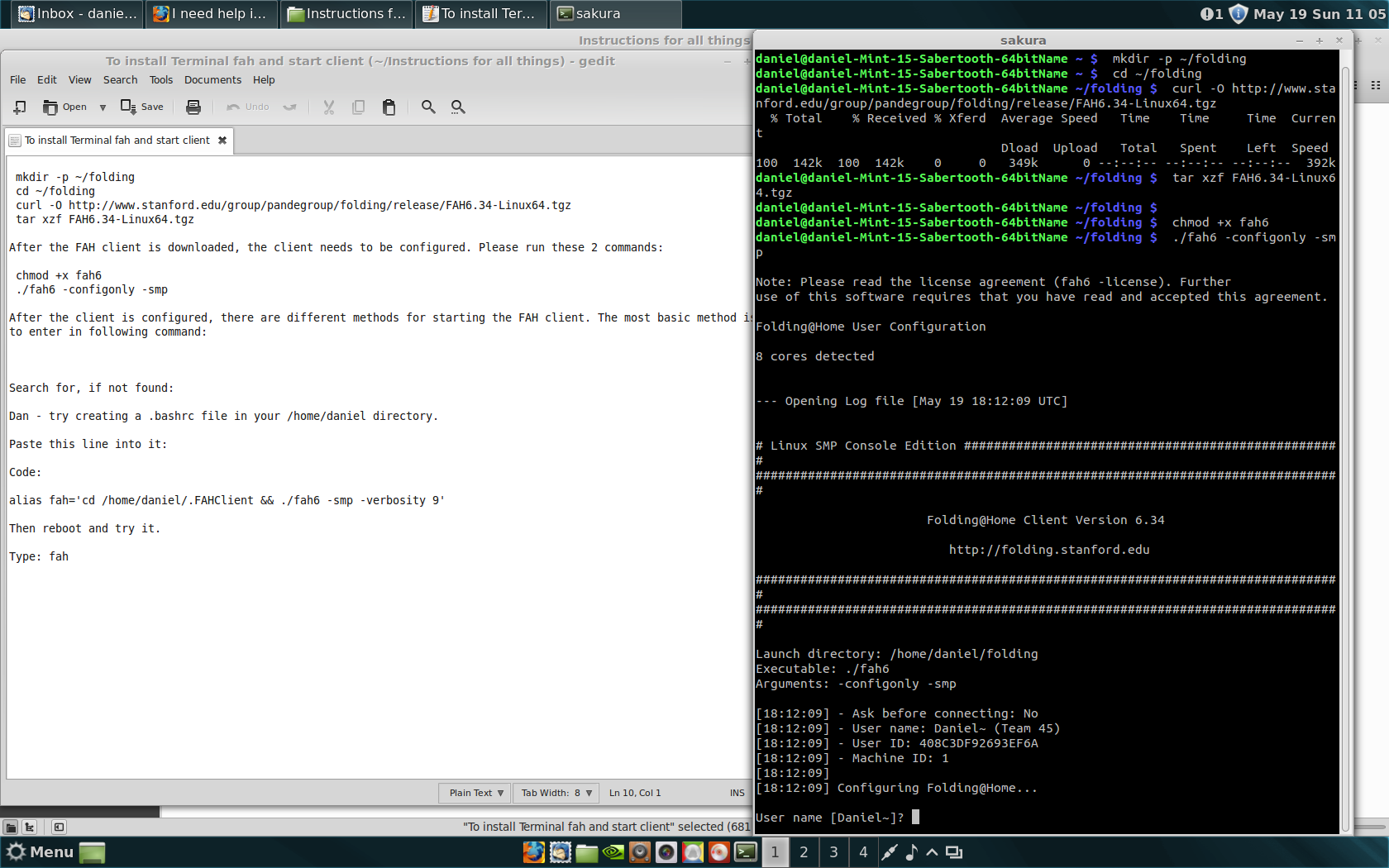Screen dimensions: 1389x868
Task: Open network connection tray icon
Action: click(890, 852)
